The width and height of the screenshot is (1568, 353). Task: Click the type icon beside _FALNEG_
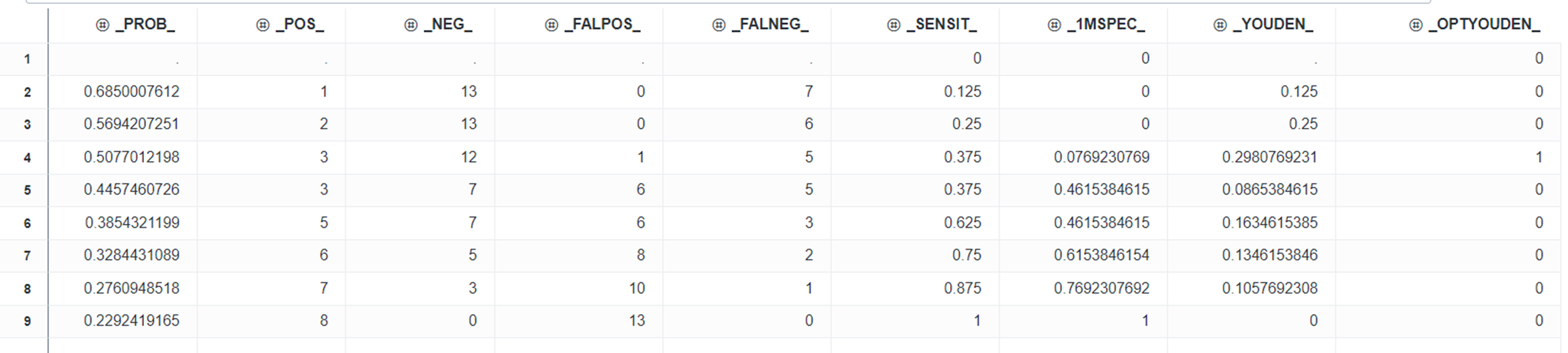[719, 24]
